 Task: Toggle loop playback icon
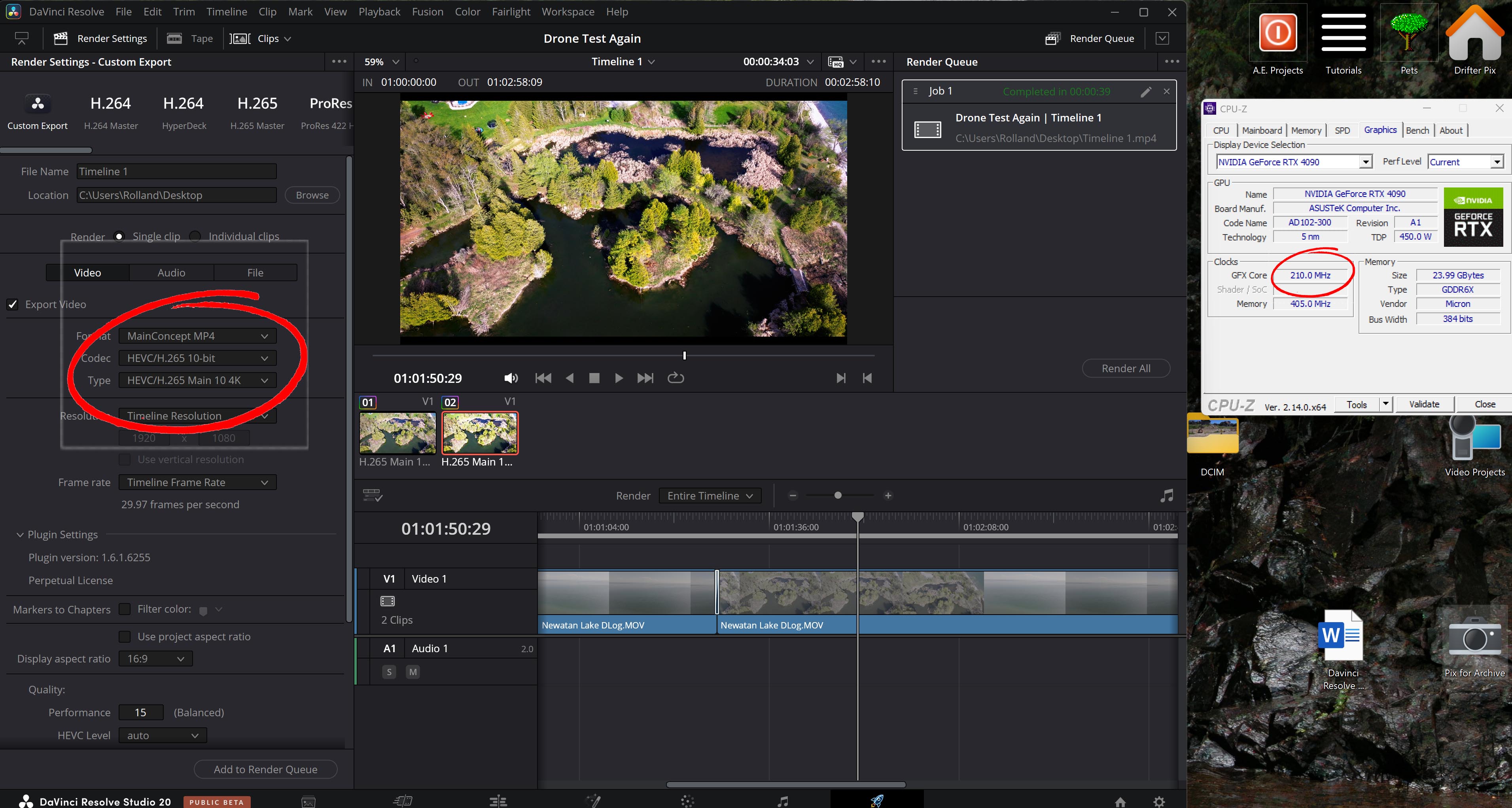pos(676,378)
